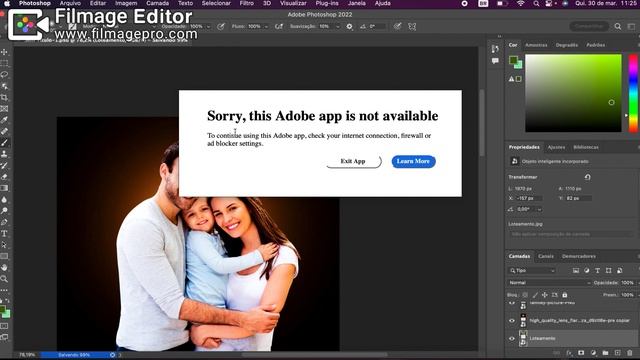Open brush opacity 100% dropdown in options bar
640x360 pixels.
pos(209,27)
